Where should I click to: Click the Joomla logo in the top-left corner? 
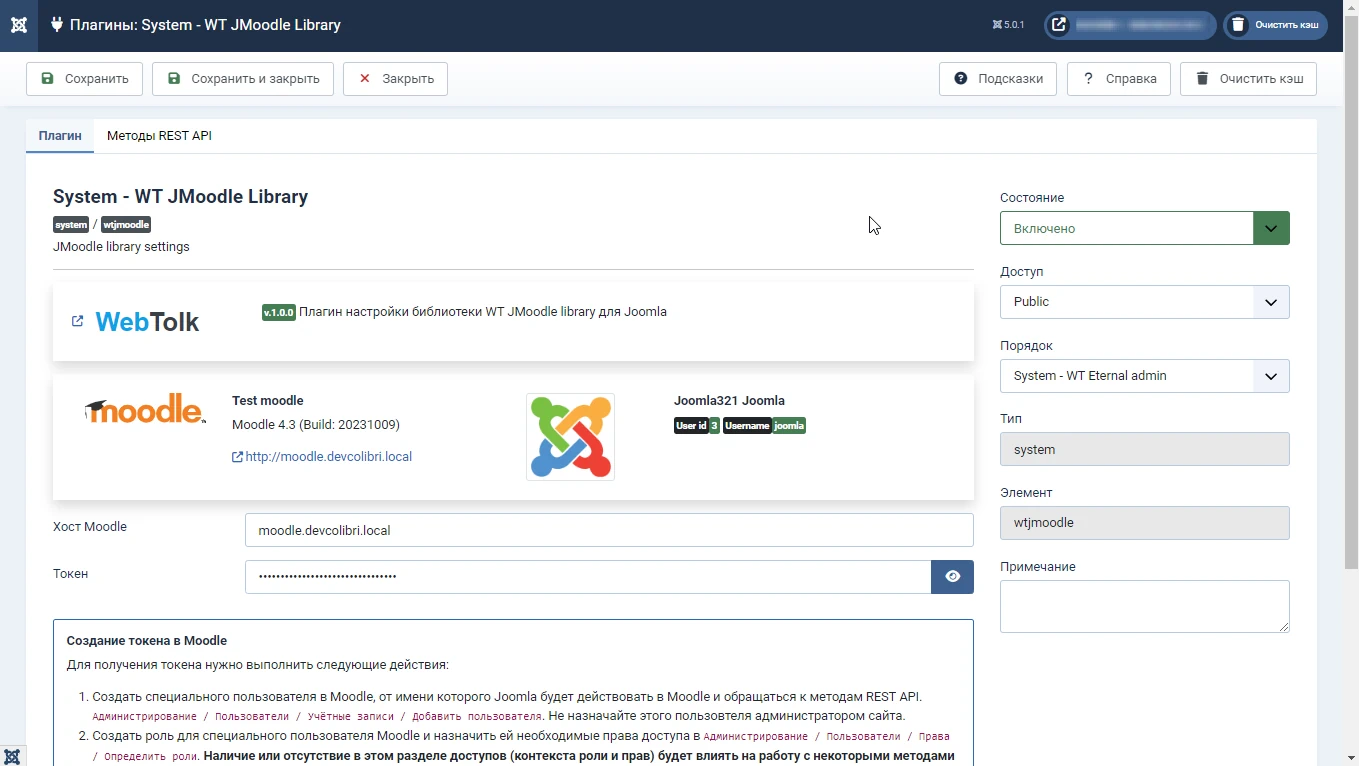tap(18, 25)
